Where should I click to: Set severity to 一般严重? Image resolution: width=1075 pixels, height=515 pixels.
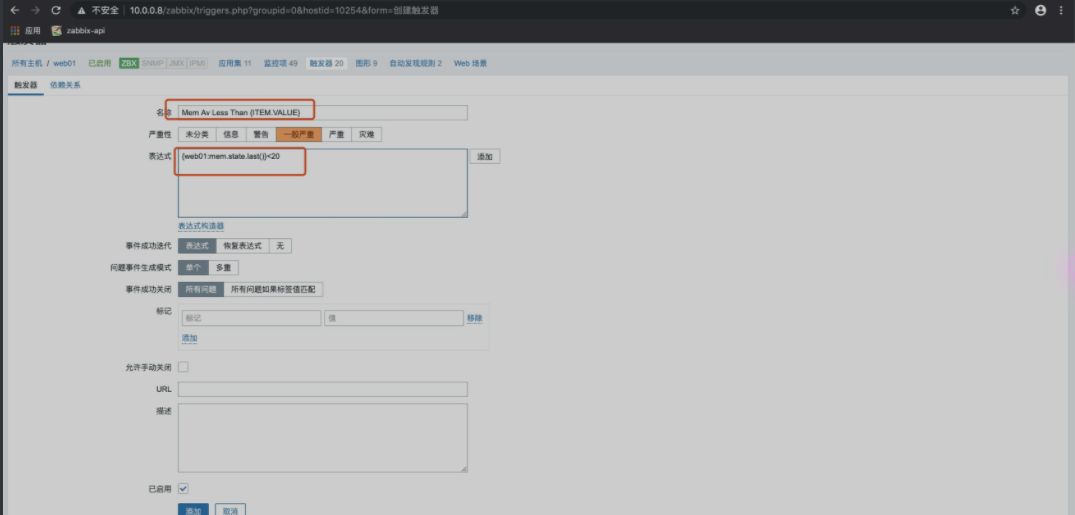298,134
